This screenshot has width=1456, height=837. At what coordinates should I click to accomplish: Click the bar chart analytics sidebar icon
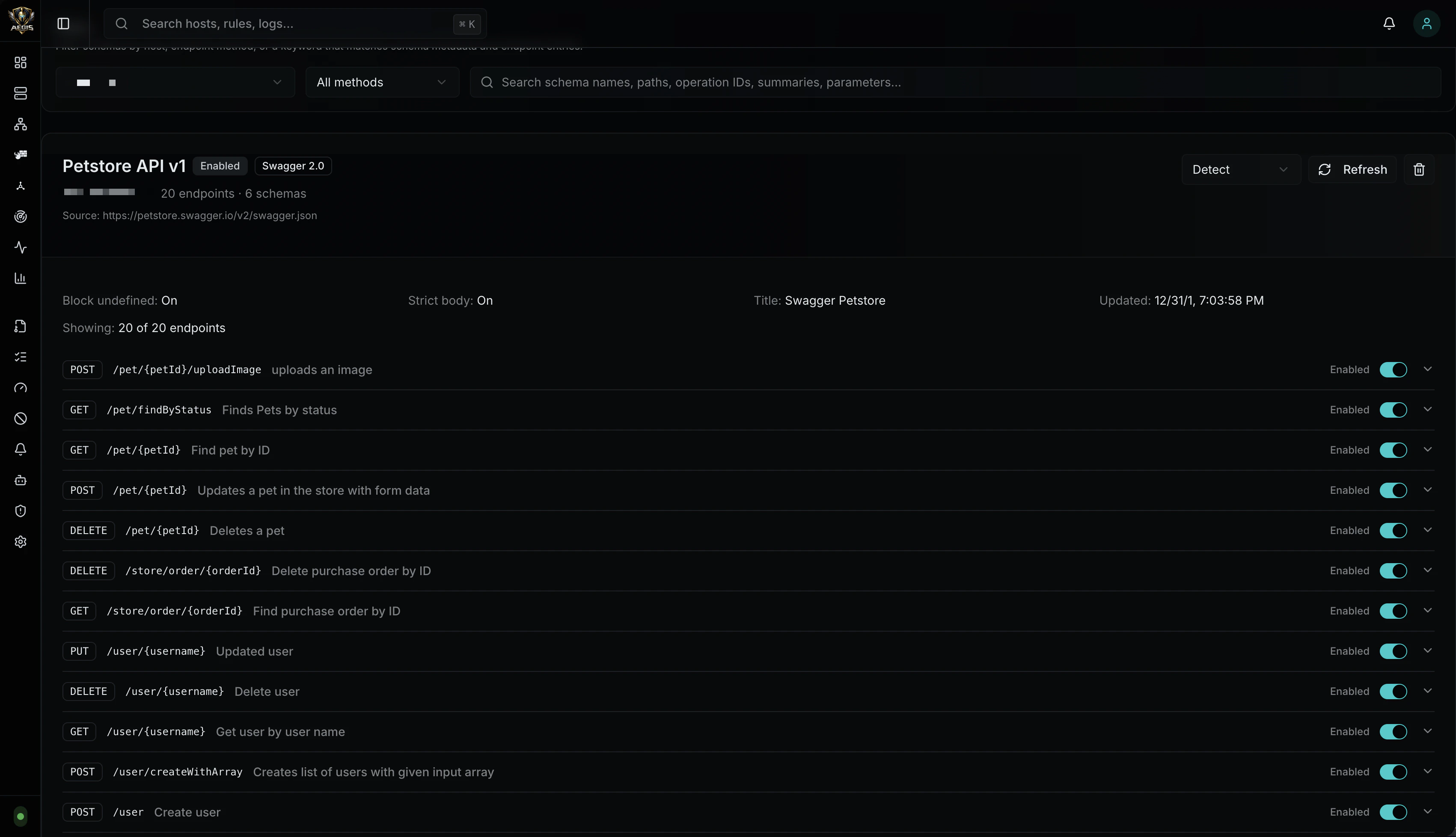coord(21,278)
